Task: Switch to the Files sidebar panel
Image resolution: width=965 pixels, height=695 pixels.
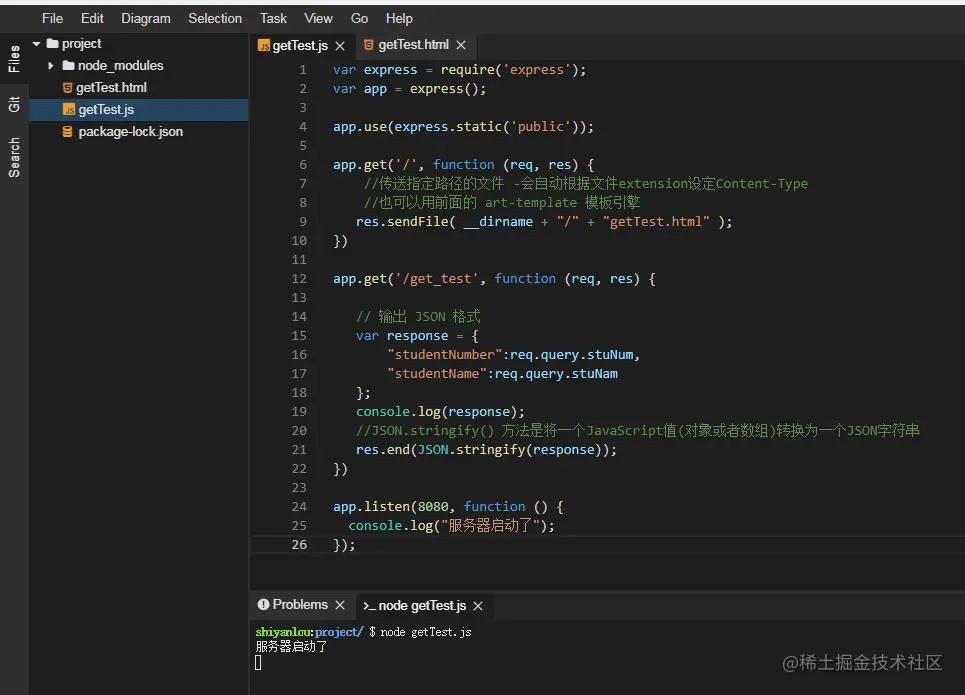Action: point(14,59)
